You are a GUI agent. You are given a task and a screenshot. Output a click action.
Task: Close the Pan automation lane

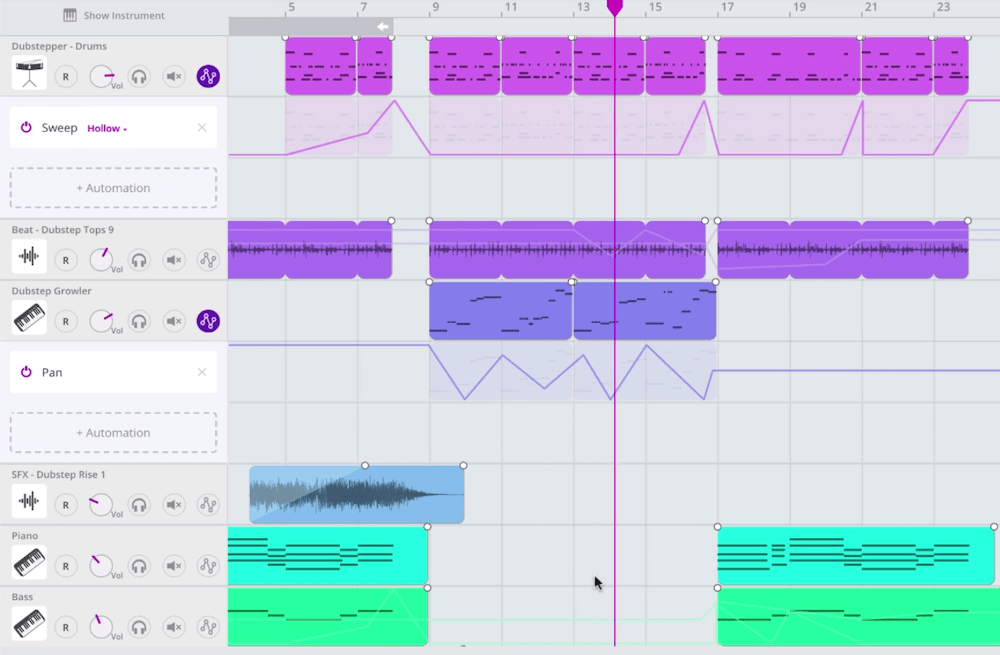tap(200, 371)
